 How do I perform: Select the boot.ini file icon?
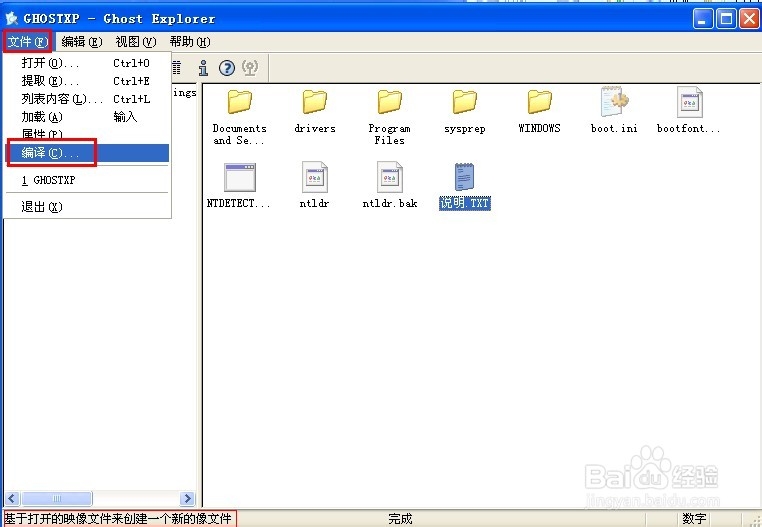pos(614,102)
